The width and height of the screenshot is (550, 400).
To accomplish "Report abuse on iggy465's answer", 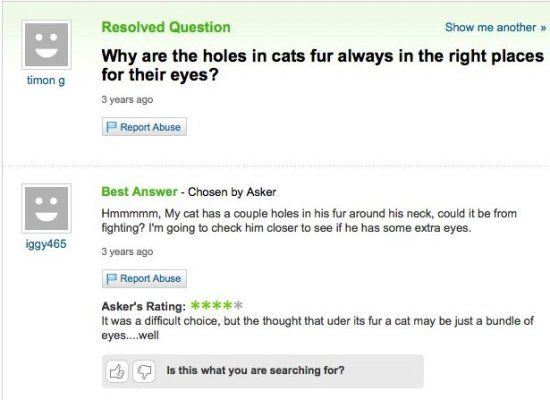I will pyautogui.click(x=144, y=279).
